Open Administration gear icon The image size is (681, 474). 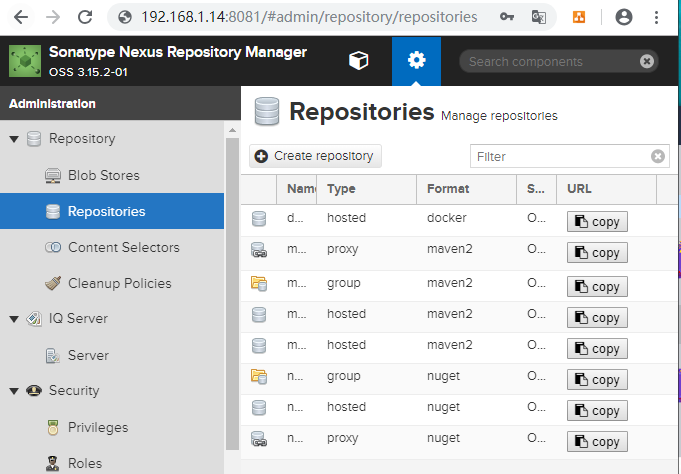click(416, 61)
